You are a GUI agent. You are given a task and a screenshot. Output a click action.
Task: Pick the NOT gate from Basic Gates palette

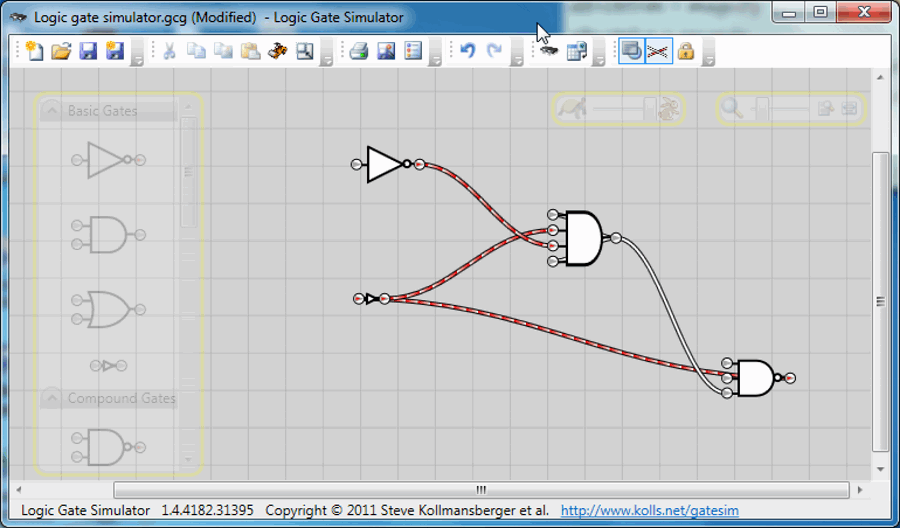108,160
